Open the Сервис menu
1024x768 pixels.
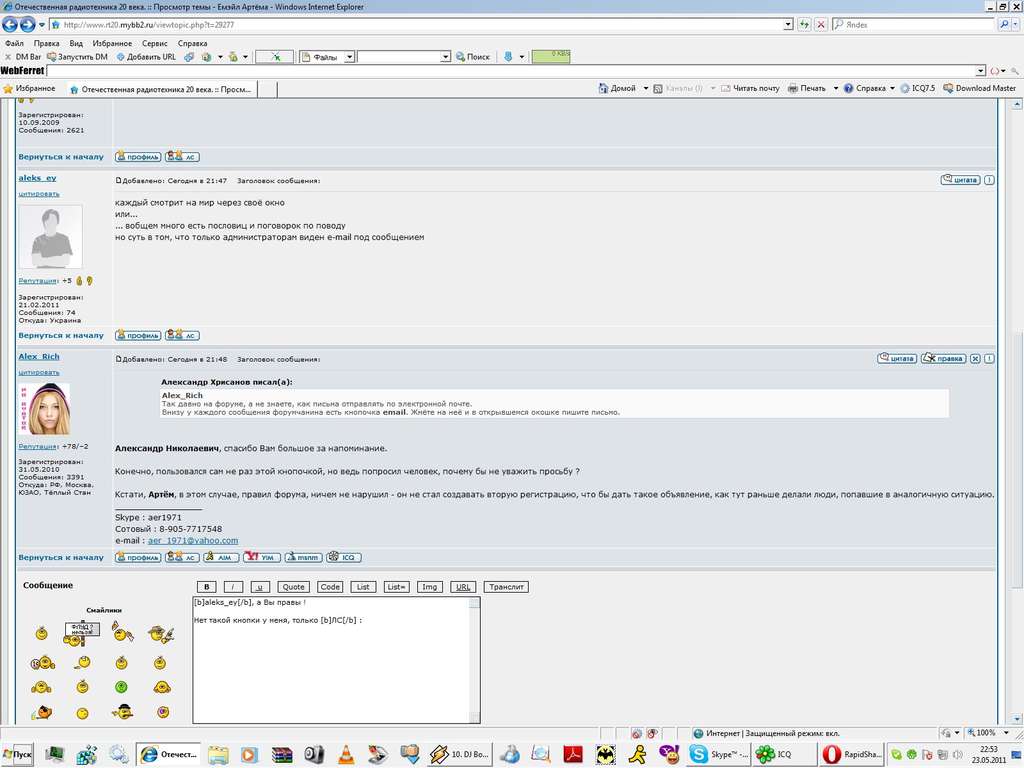155,43
